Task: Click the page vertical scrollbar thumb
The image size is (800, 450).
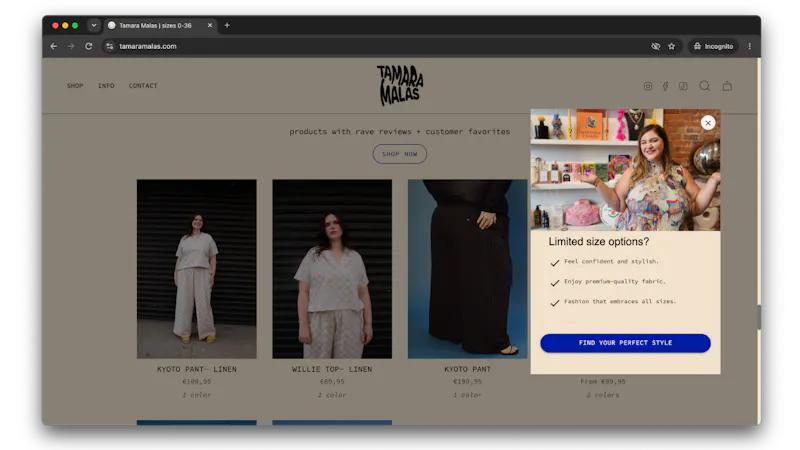Action: [x=759, y=317]
